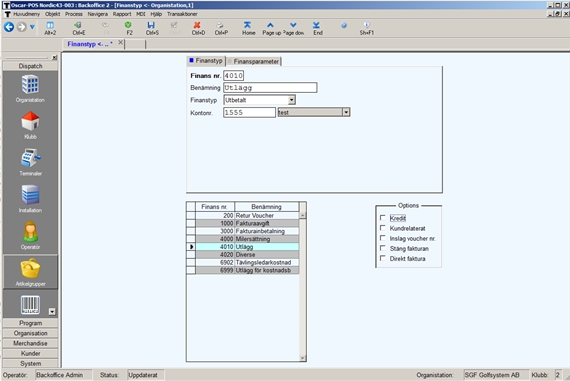Image resolution: width=570 pixels, height=381 pixels.
Task: Select the Finanstyp form tab
Action: pos(206,61)
